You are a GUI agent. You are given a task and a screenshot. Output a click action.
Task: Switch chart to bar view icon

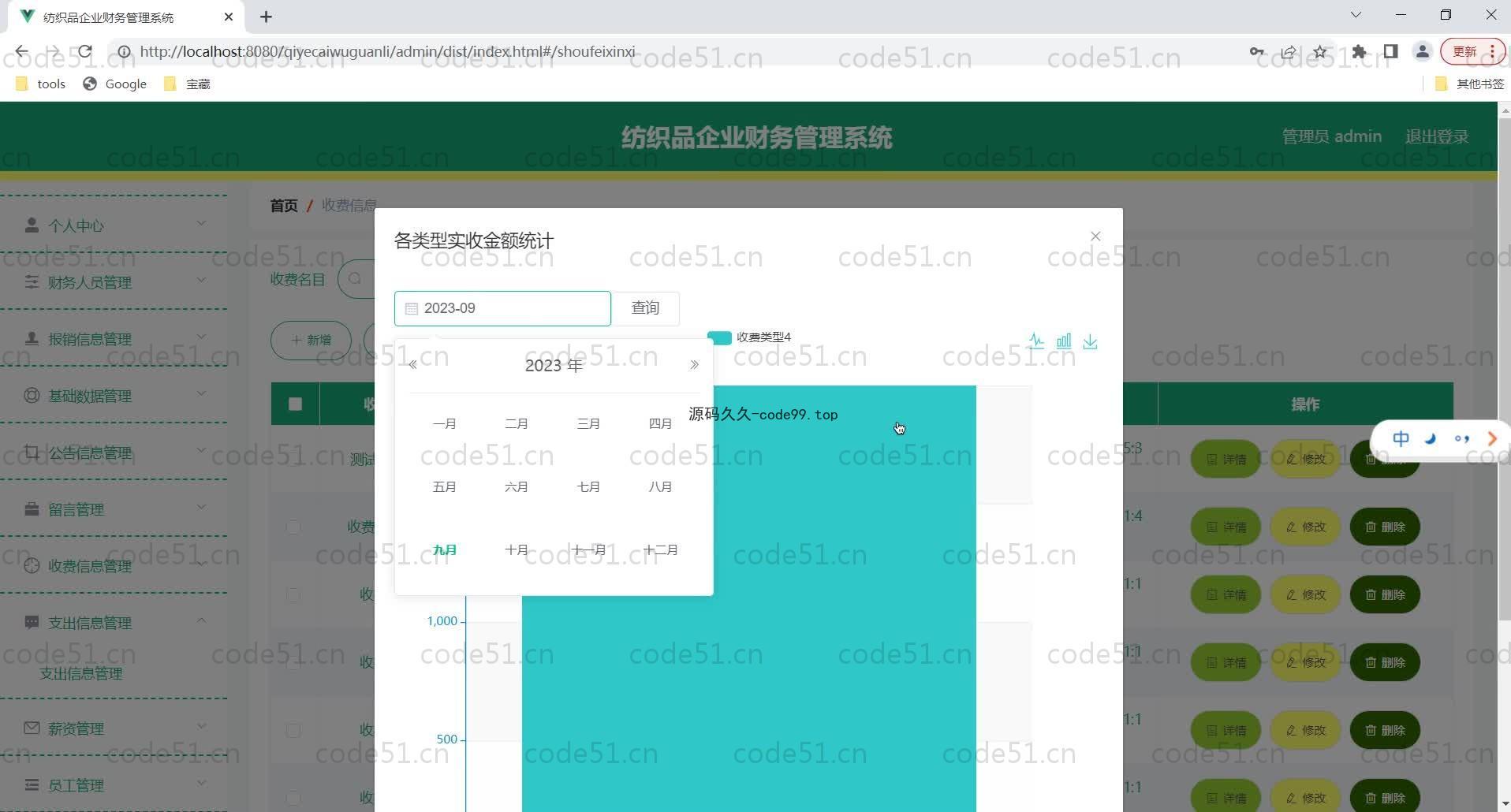(1064, 341)
